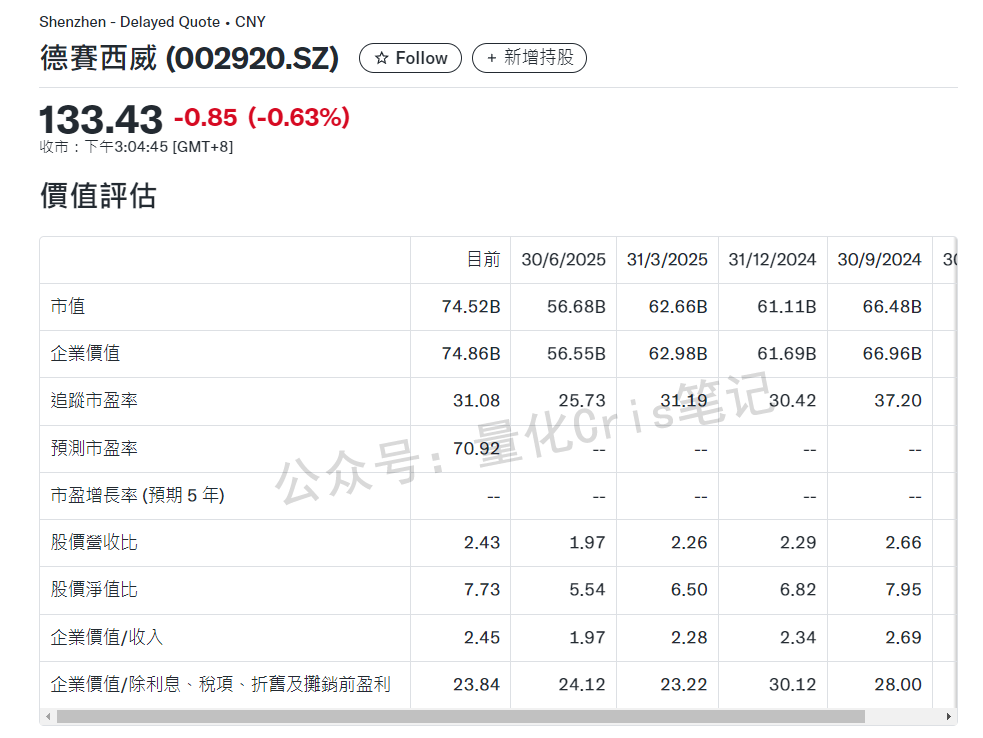Click price/book value 7.73
The width and height of the screenshot is (983, 738).
pyautogui.click(x=482, y=589)
